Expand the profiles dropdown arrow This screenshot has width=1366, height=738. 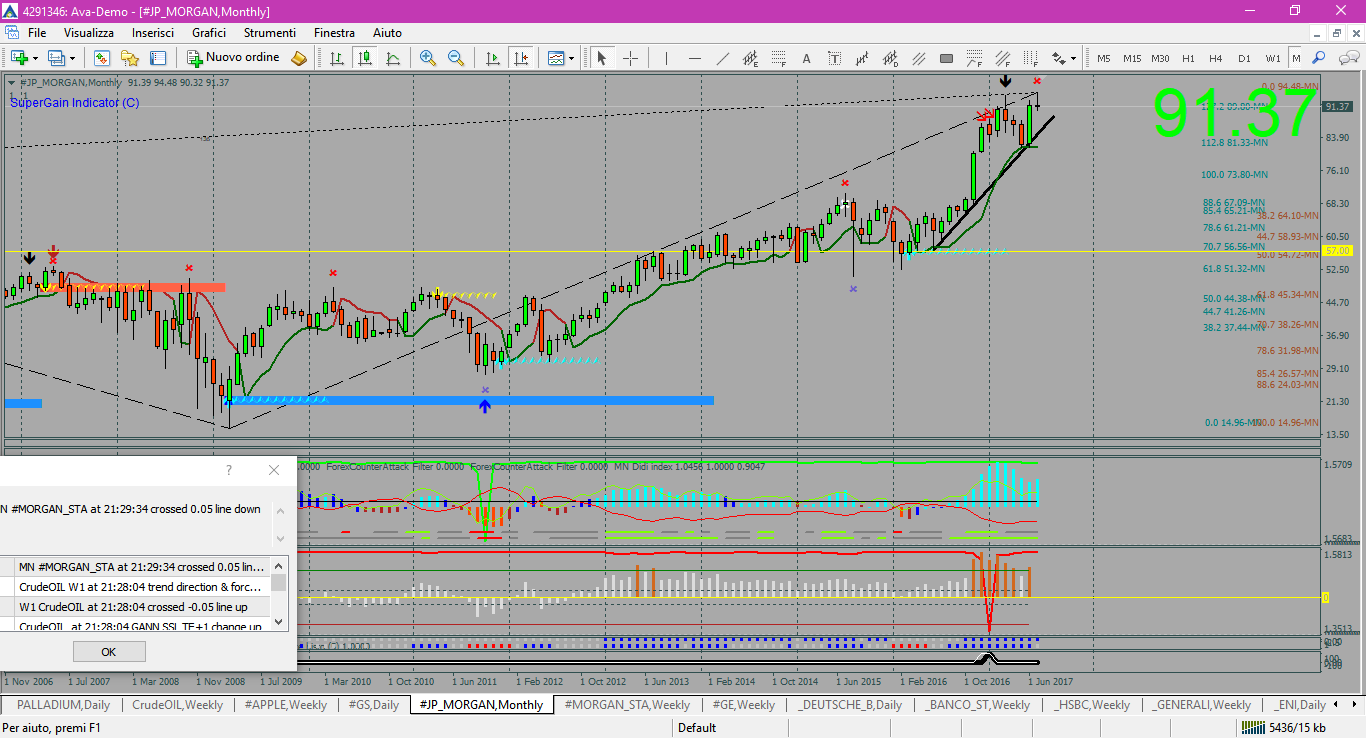tap(72, 58)
